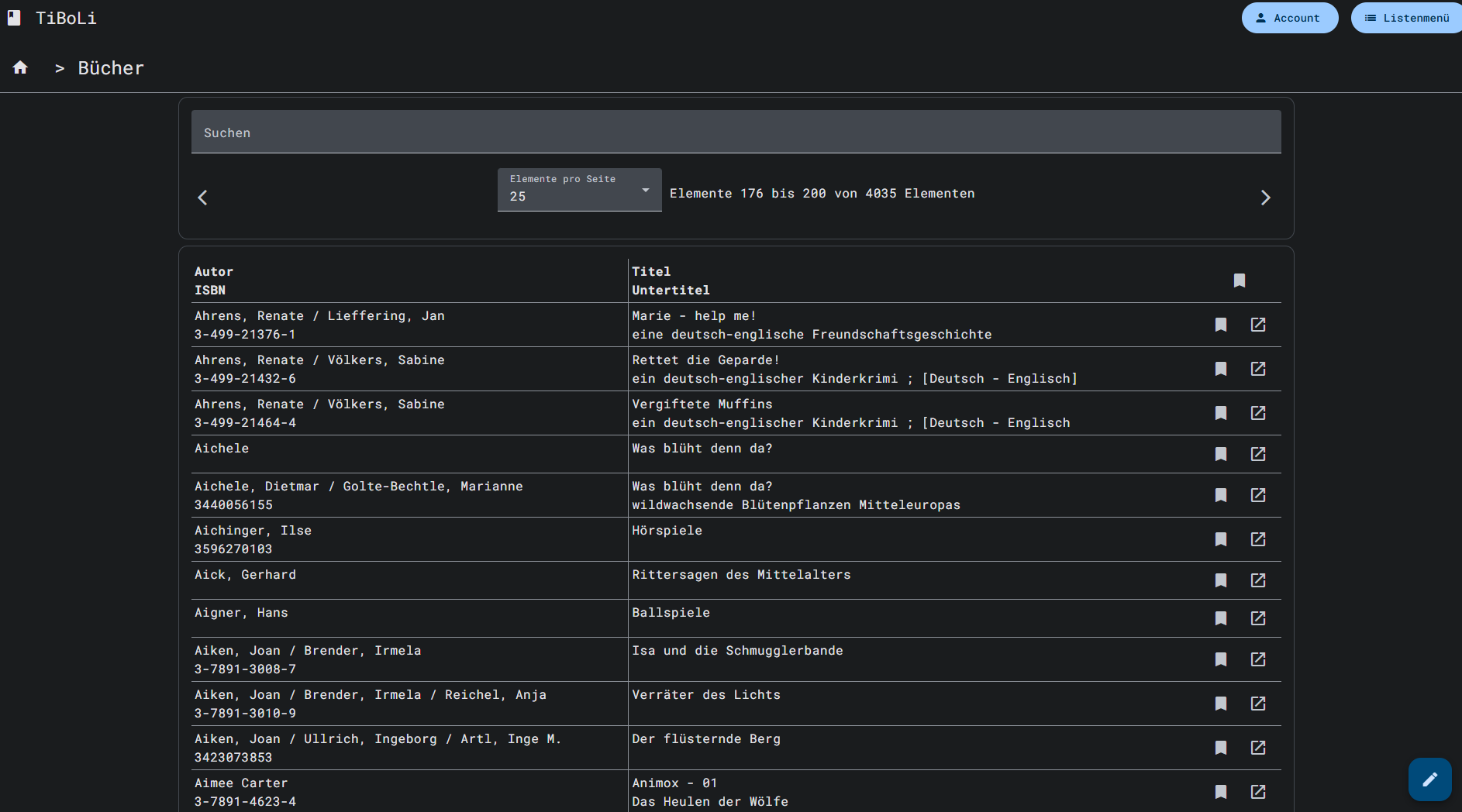
Task: Click the TiBoLi book logo icon
Action: 14,18
